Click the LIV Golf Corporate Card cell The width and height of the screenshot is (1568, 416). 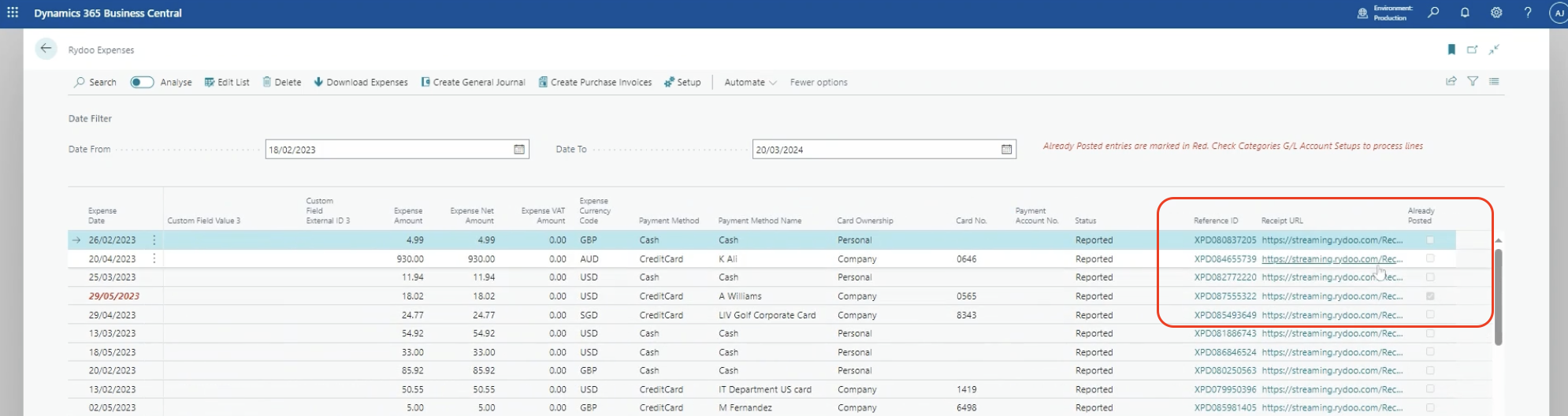pos(767,314)
